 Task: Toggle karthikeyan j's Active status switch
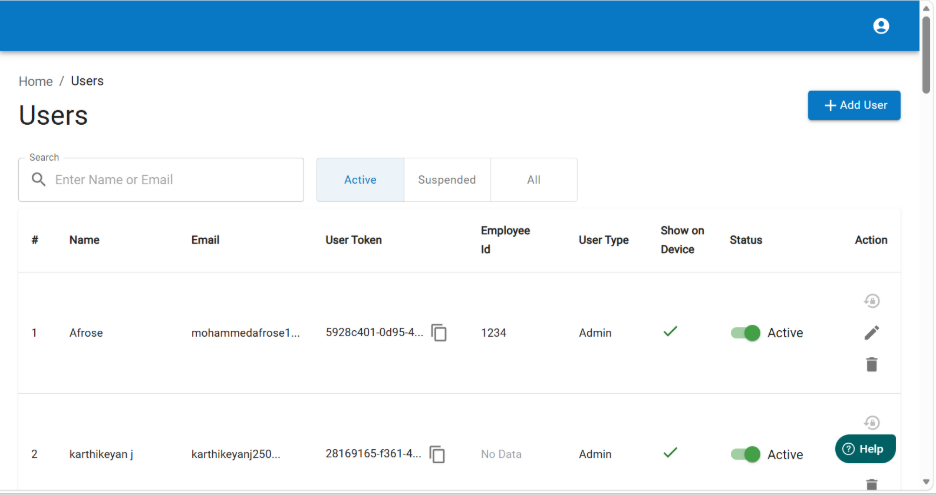point(746,454)
